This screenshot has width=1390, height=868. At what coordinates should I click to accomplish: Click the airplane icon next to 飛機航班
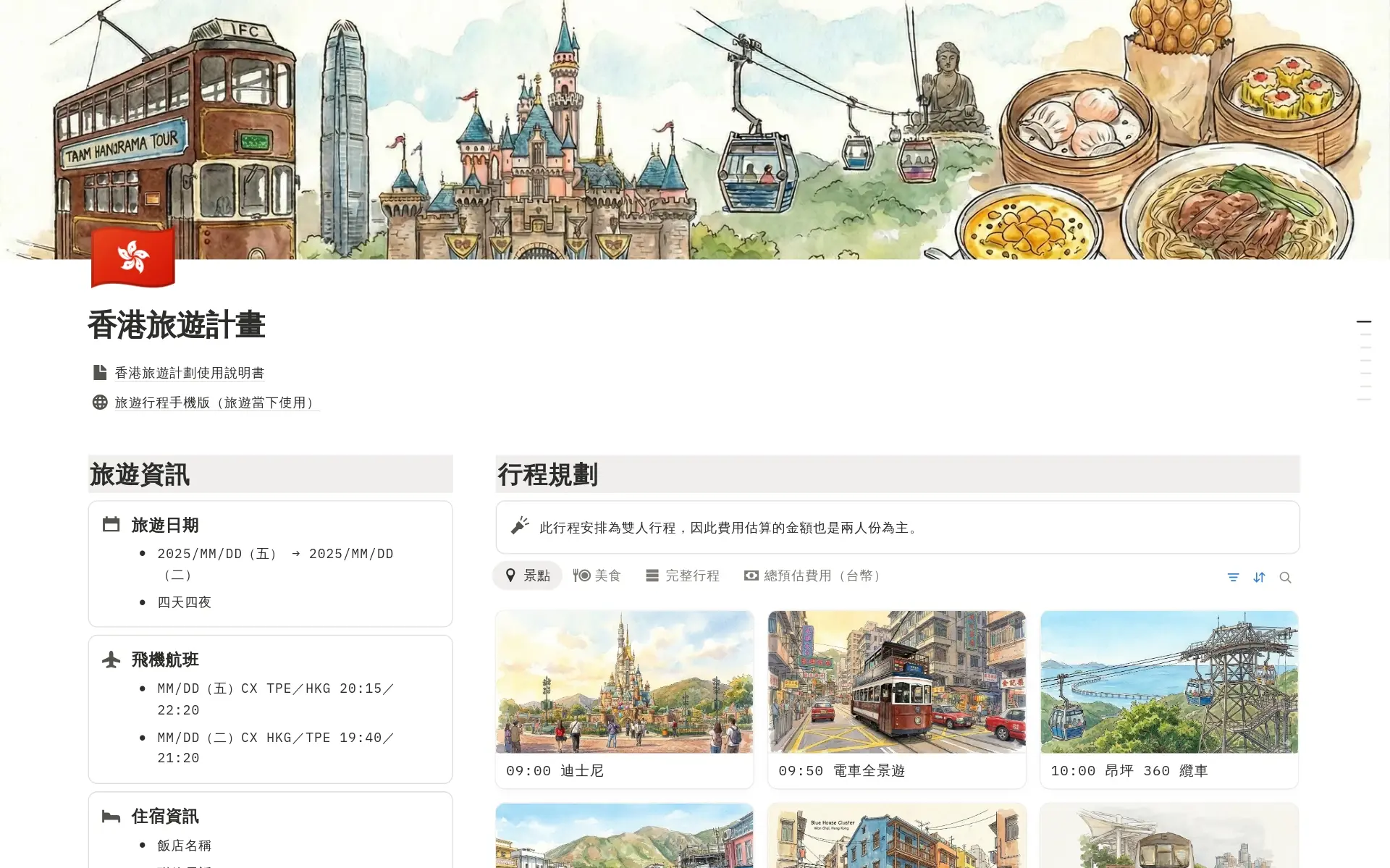tap(111, 660)
